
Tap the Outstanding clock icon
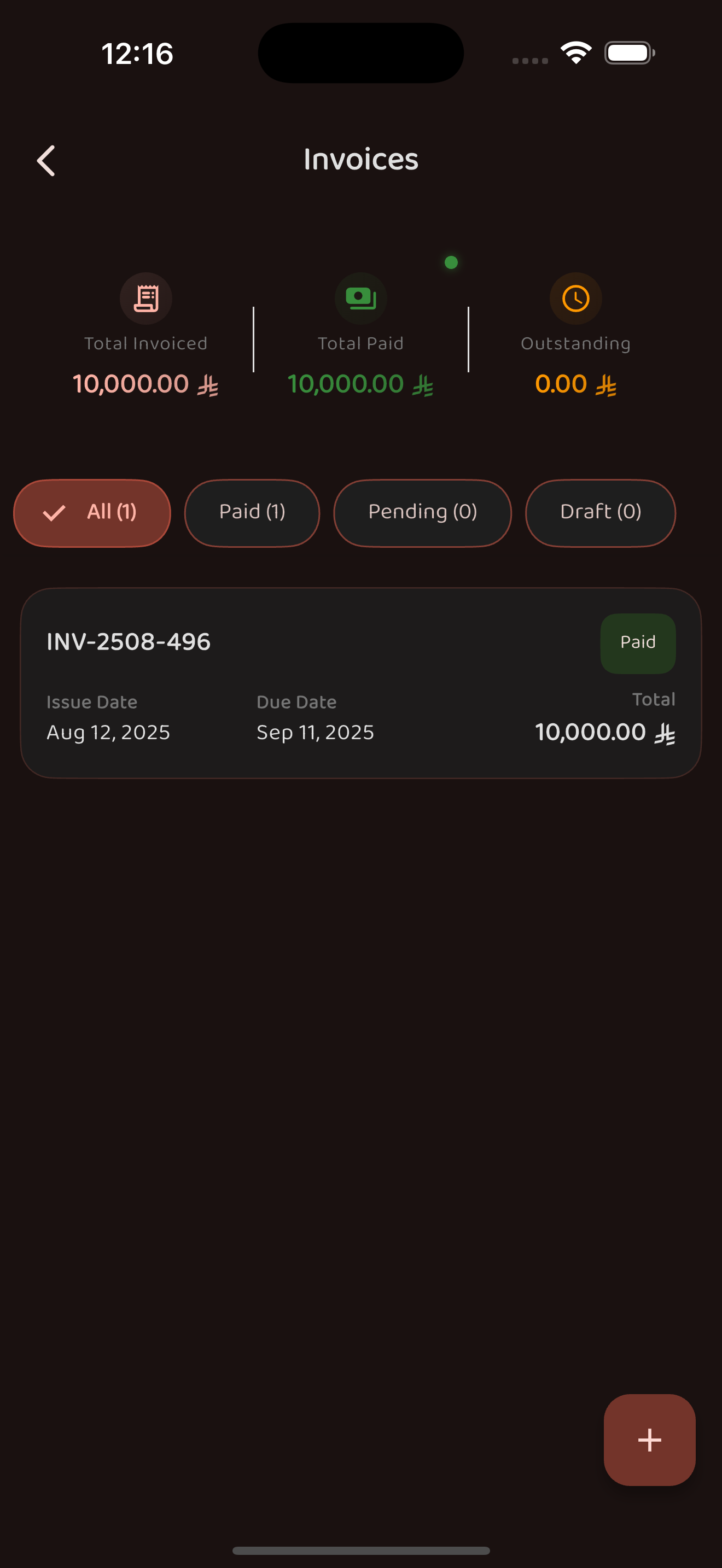[x=575, y=299]
